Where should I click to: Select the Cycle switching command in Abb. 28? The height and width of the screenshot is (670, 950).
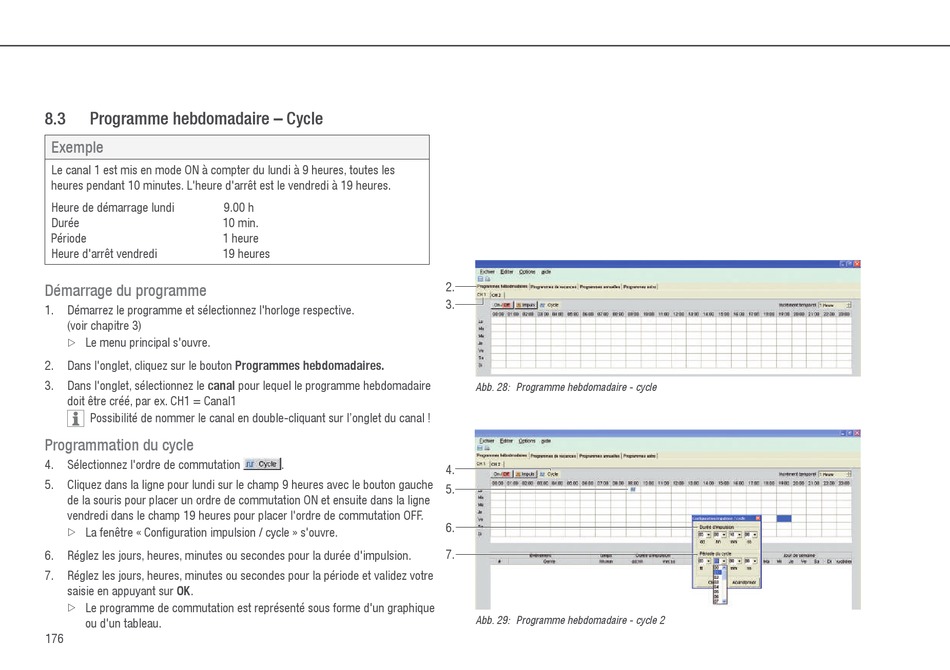tap(550, 305)
